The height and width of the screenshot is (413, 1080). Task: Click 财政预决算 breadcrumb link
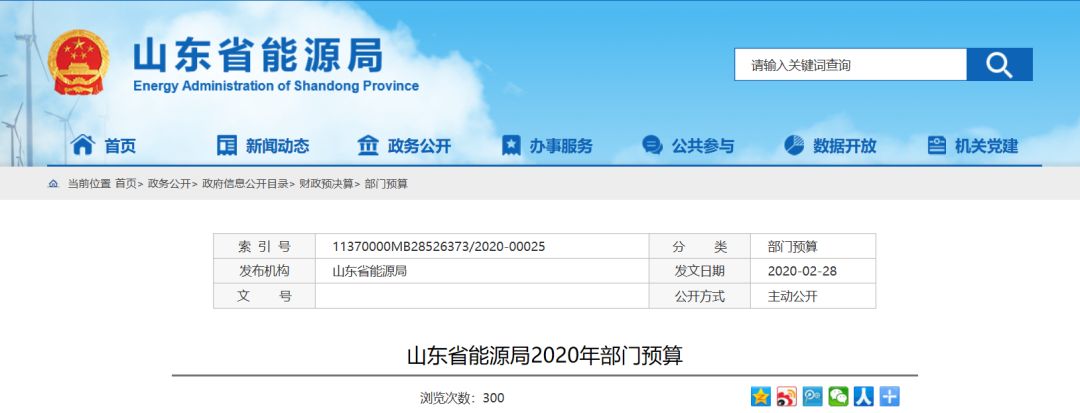(x=326, y=184)
